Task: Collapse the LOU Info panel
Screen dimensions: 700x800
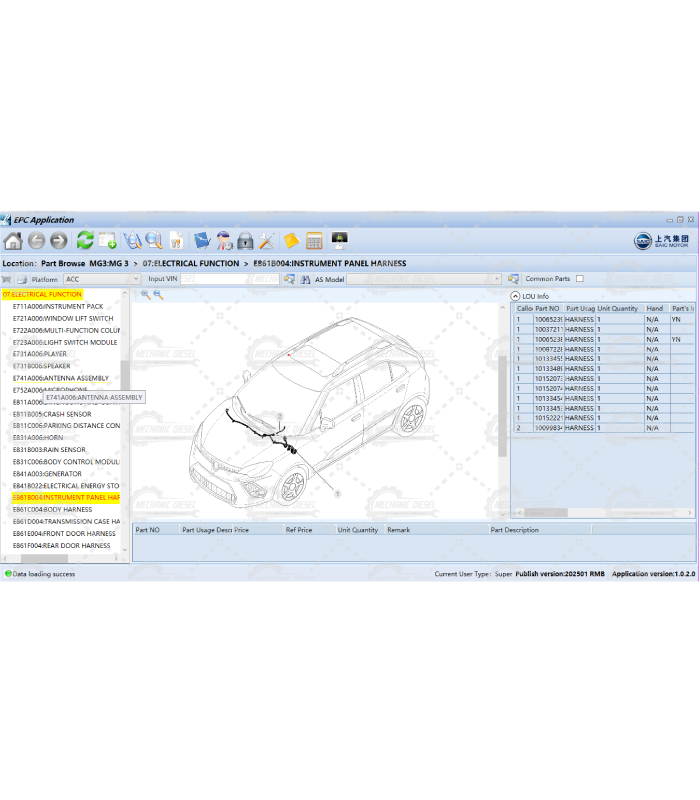Action: point(515,296)
